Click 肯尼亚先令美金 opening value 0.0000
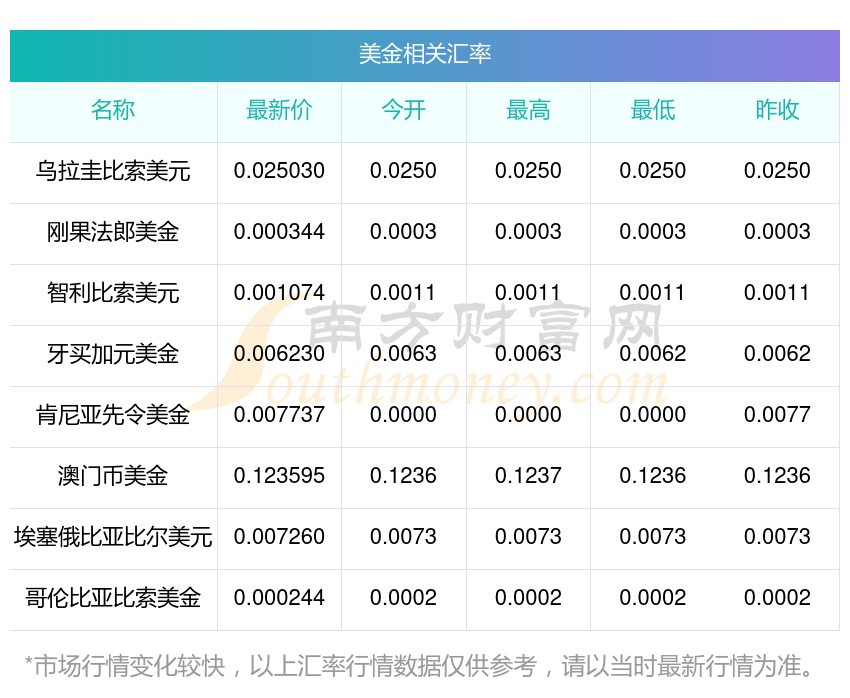This screenshot has width=850, height=698. coord(403,415)
